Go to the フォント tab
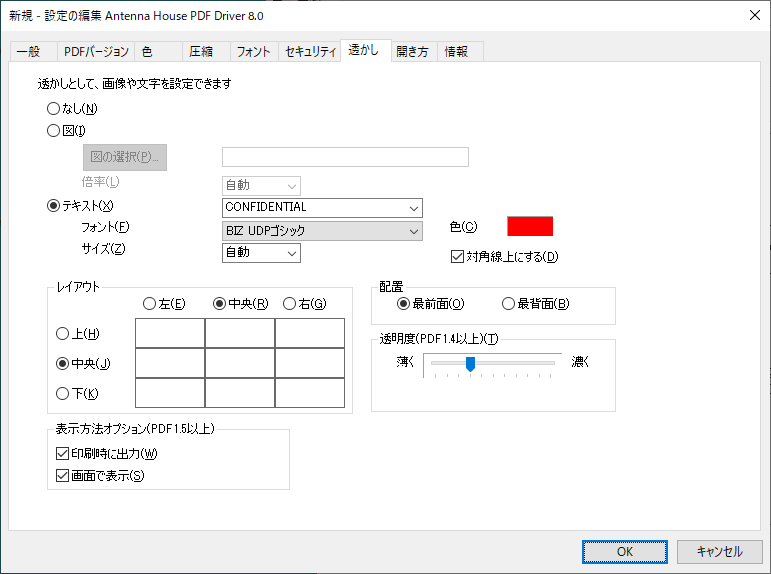 point(253,52)
